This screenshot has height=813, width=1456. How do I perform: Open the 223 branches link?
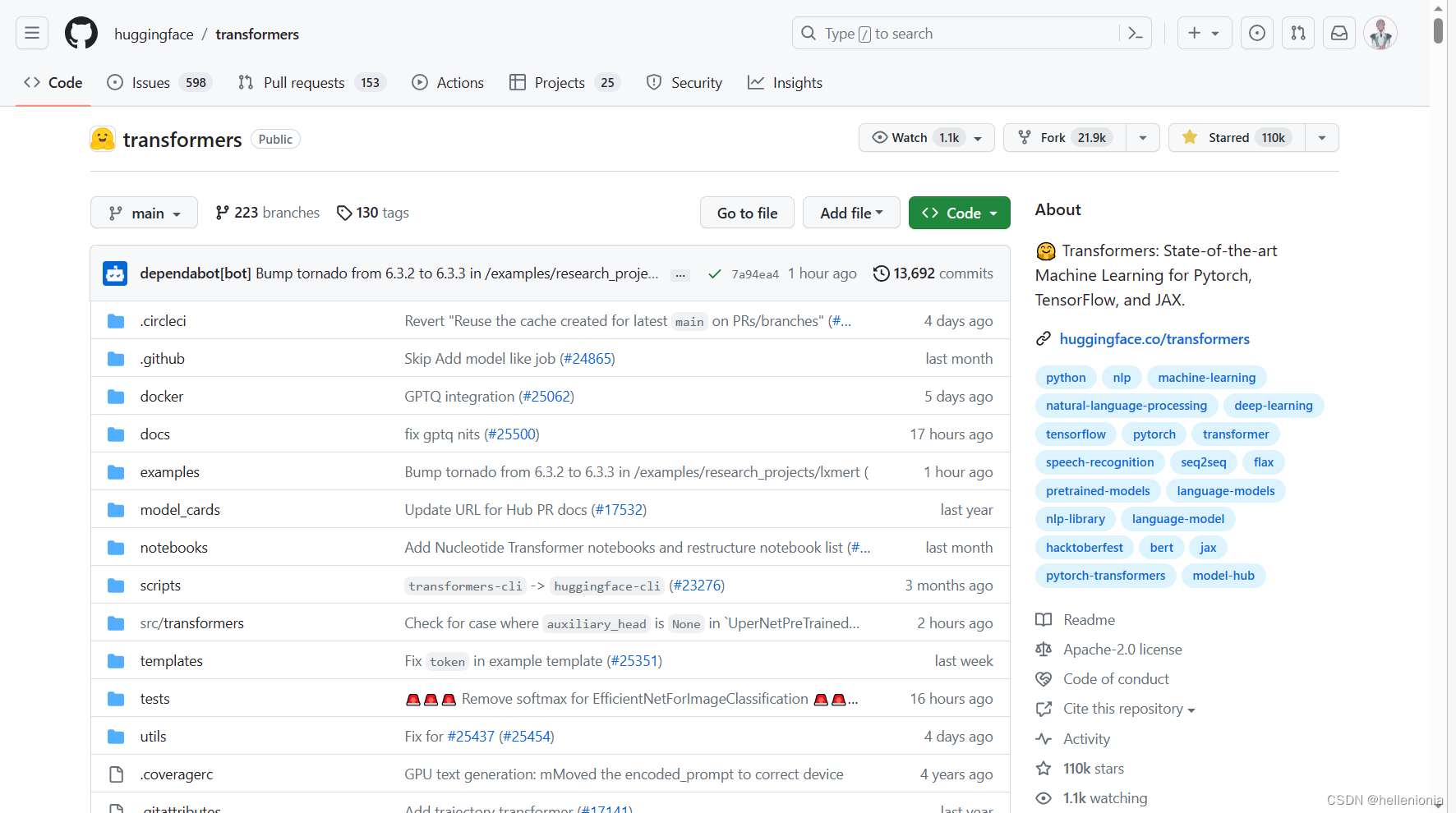268,213
